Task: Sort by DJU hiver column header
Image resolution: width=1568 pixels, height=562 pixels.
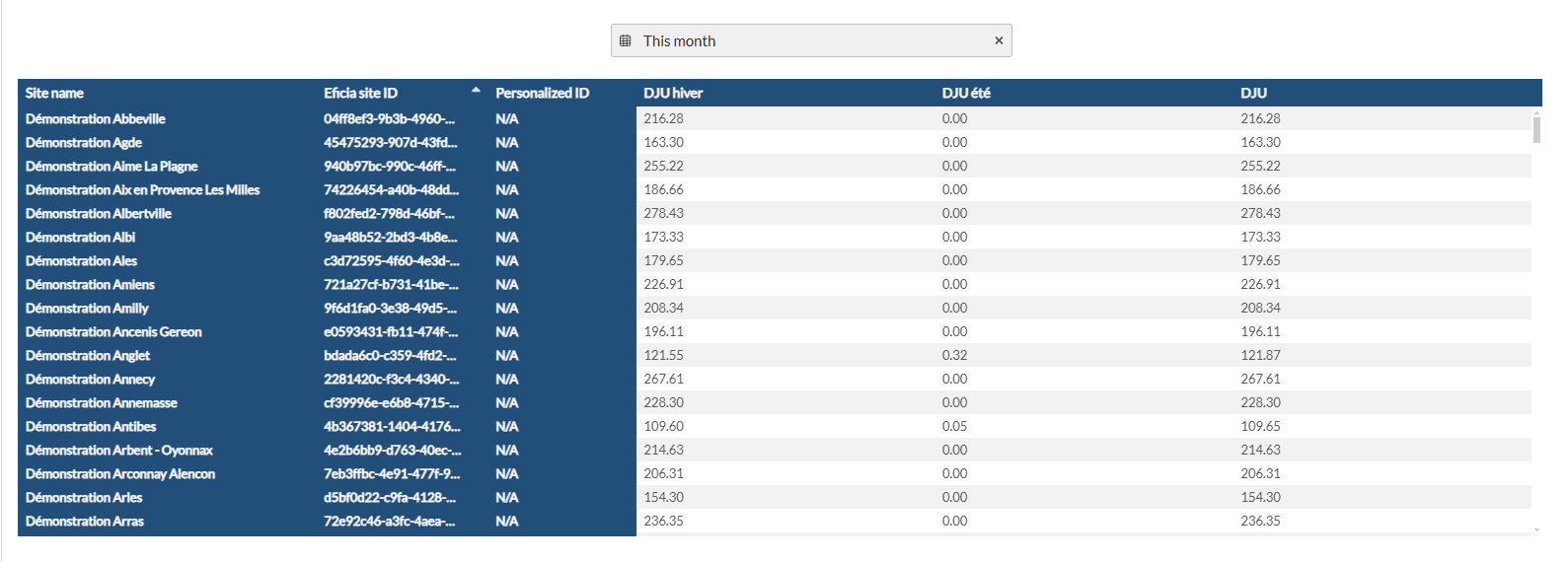Action: click(673, 94)
